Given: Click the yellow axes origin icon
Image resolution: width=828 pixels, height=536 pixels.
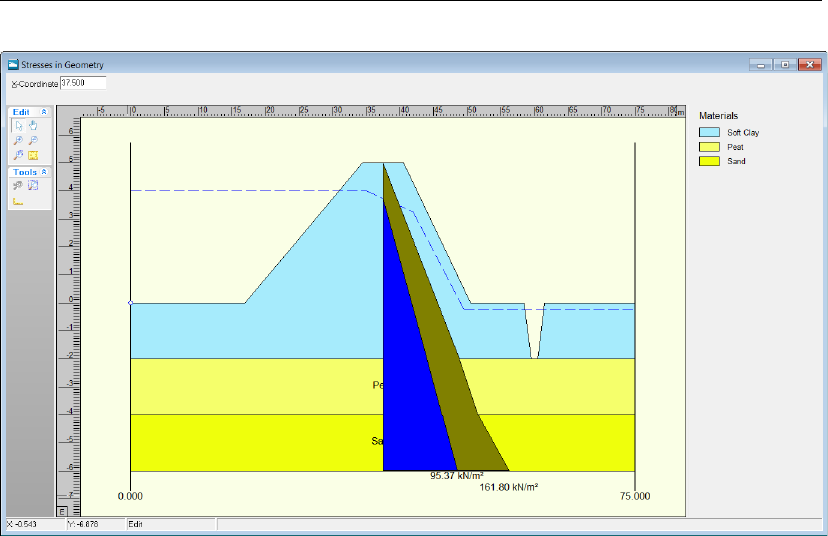Looking at the screenshot, I should coord(18,201).
